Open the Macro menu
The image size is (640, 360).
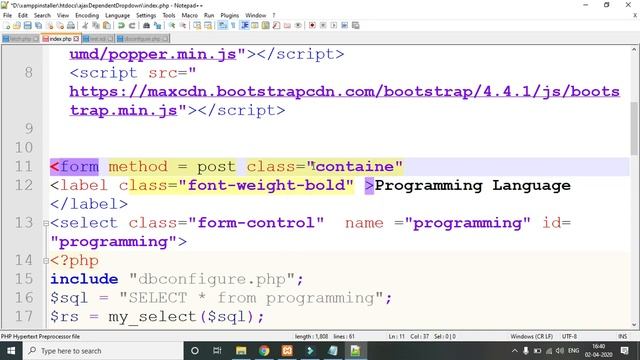pos(189,16)
